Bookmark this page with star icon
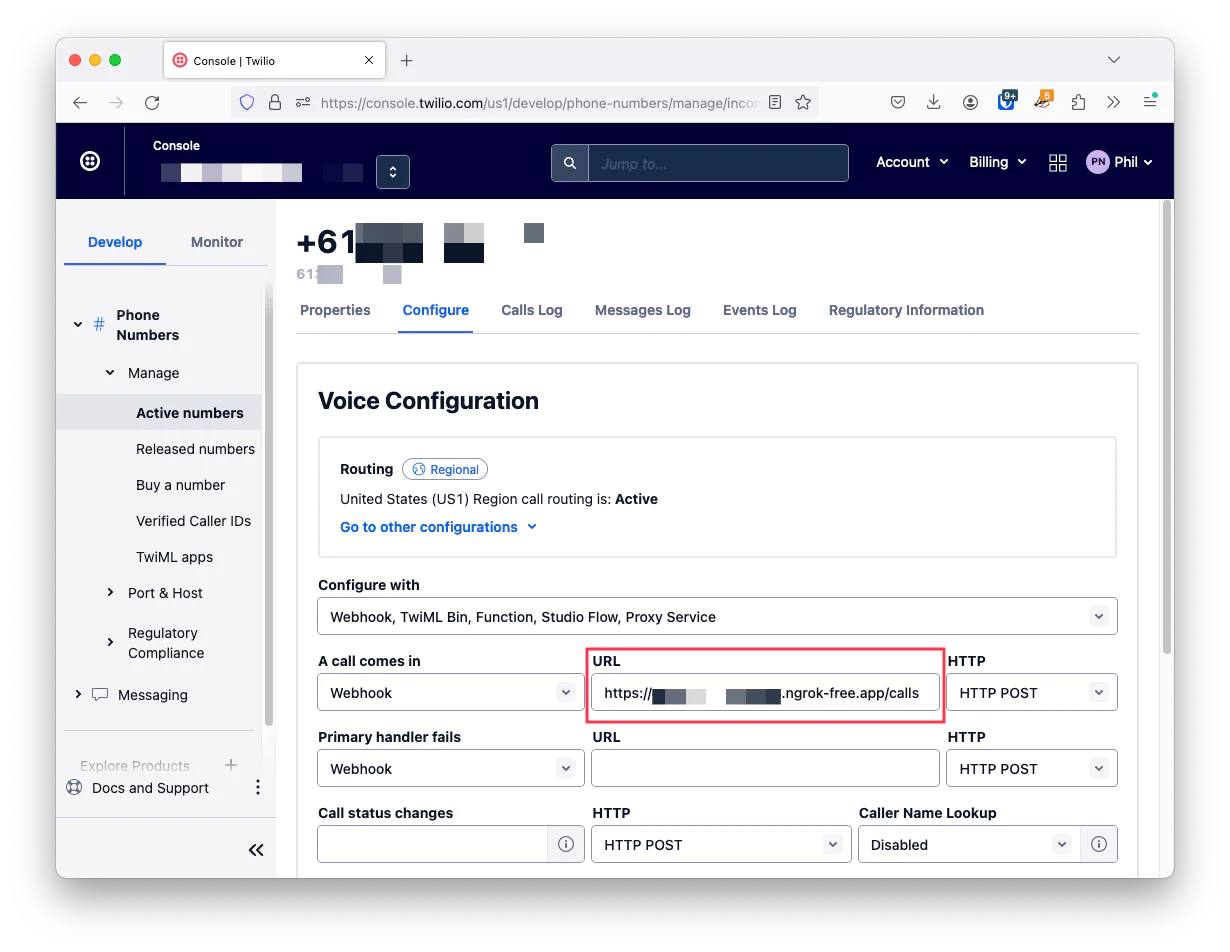 803,102
